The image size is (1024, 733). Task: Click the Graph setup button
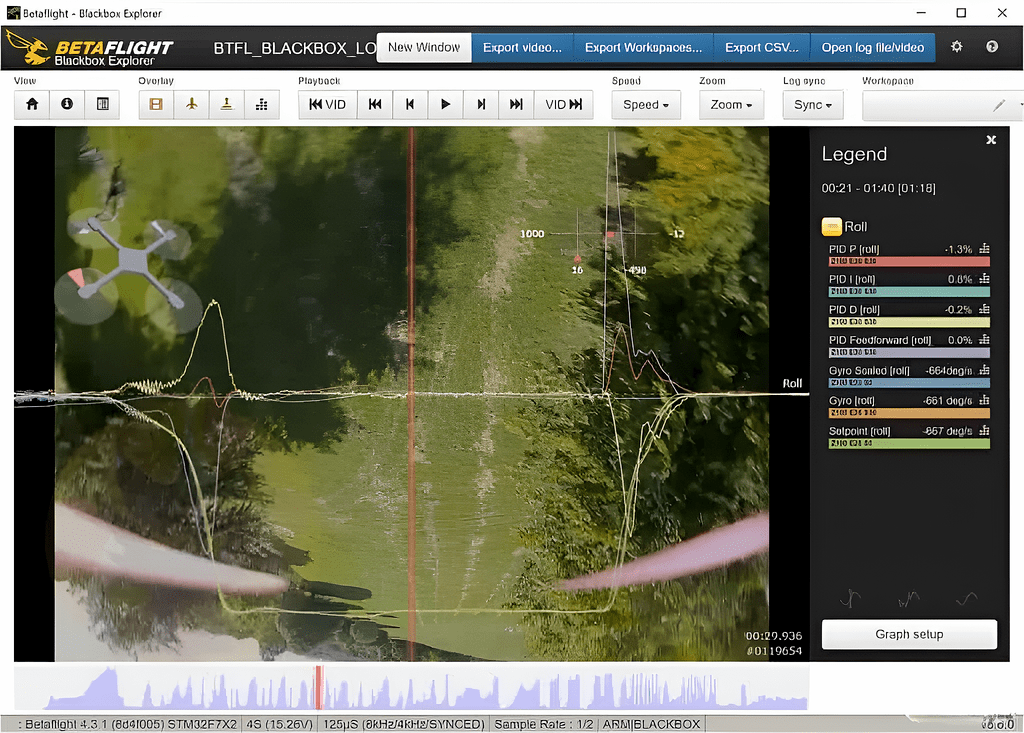tap(909, 634)
